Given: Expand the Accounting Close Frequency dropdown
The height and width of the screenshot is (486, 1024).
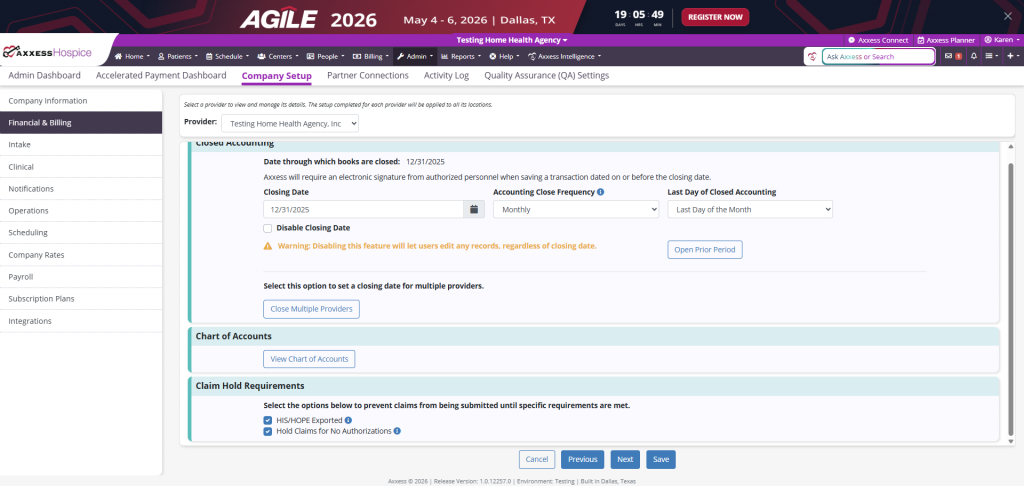Looking at the screenshot, I should 576,210.
